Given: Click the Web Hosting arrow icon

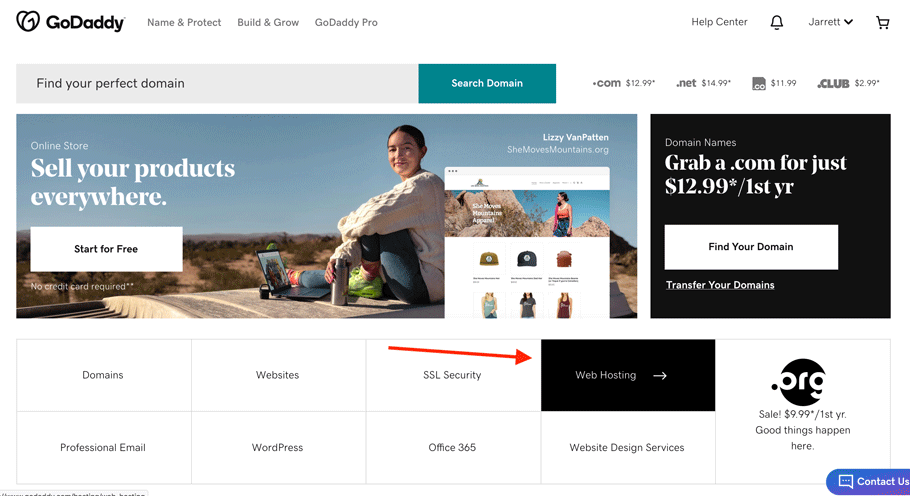Looking at the screenshot, I should [660, 375].
